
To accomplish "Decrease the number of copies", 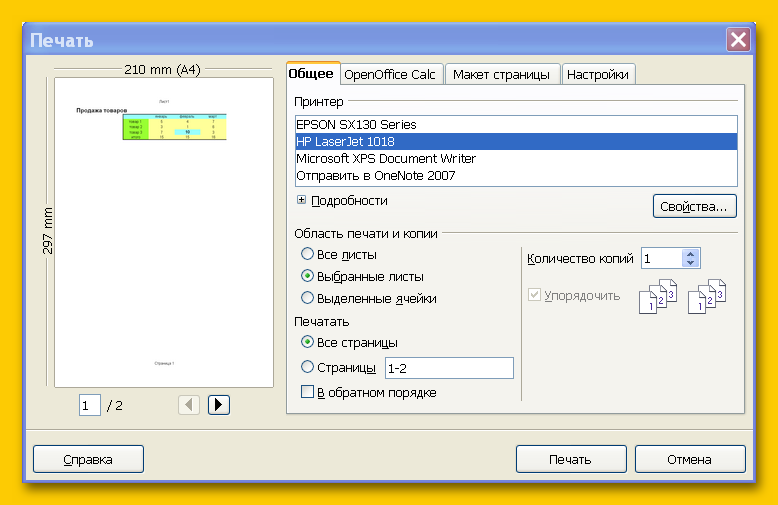I will click(690, 263).
